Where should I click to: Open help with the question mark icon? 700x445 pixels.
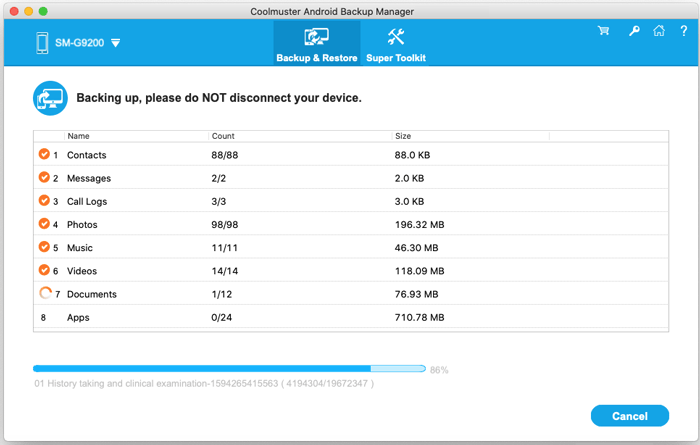pyautogui.click(x=683, y=30)
